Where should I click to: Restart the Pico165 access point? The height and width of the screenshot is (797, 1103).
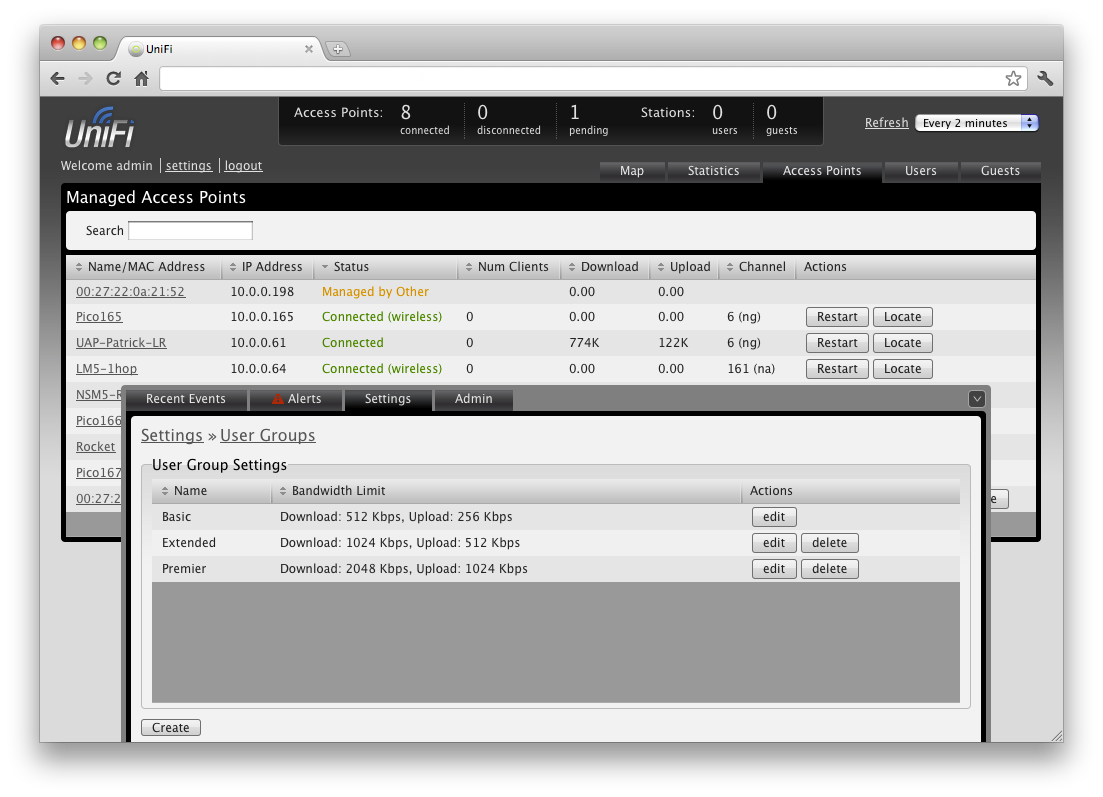click(x=837, y=317)
